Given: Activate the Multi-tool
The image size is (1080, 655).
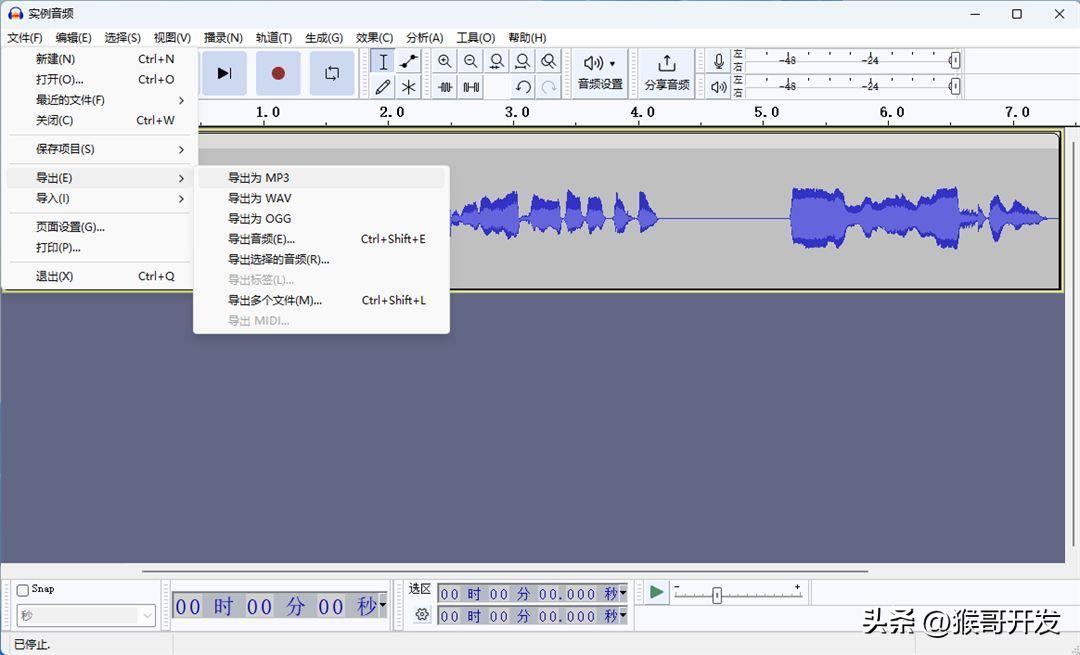Looking at the screenshot, I should (x=408, y=87).
